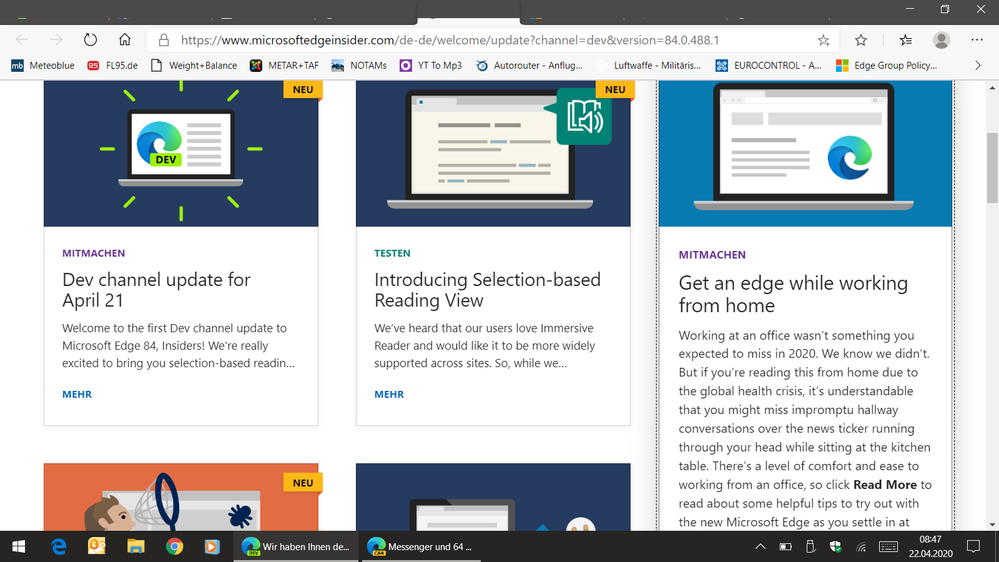Image resolution: width=999 pixels, height=562 pixels.
Task: Go to the Home page icon
Action: [125, 40]
